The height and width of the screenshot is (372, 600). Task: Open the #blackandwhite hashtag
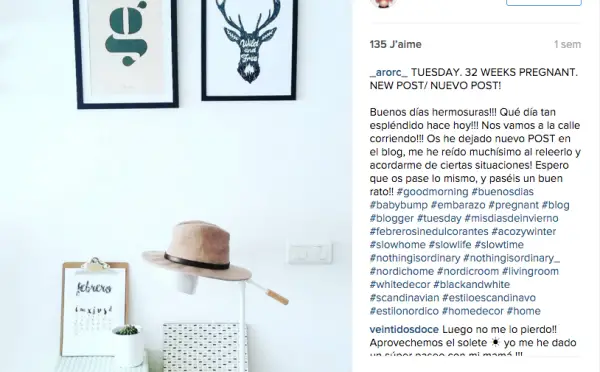tap(471, 285)
